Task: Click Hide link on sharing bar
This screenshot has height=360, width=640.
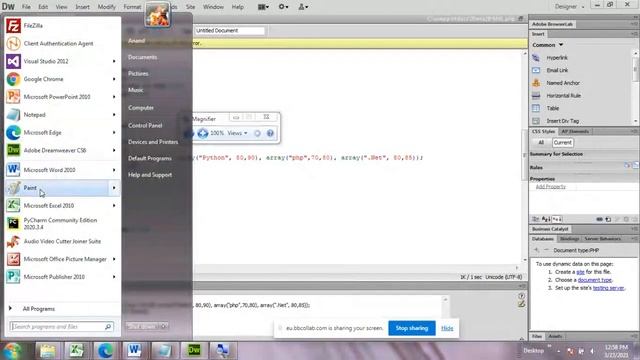Action: 447,328
